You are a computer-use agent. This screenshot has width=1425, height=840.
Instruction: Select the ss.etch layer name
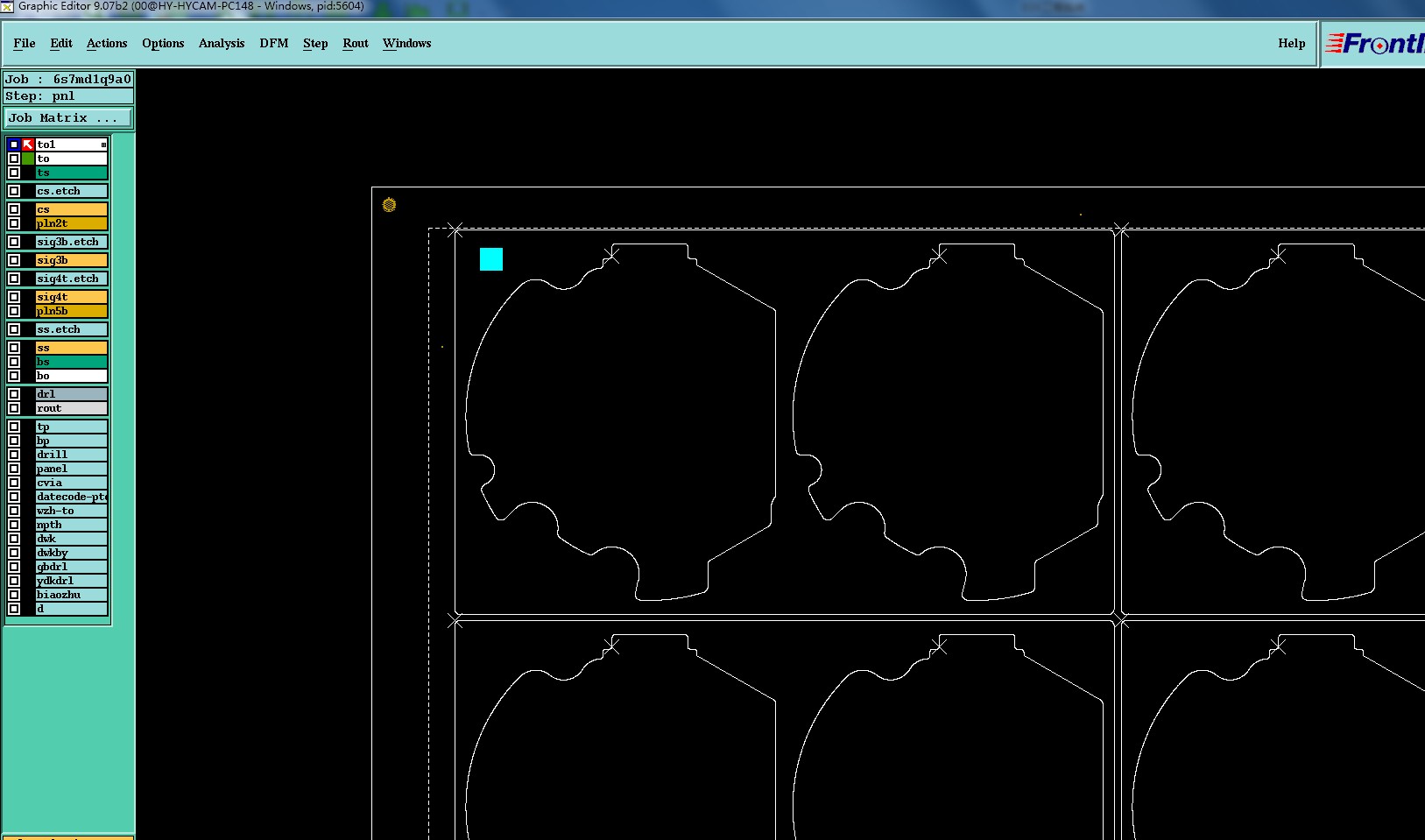click(x=72, y=329)
